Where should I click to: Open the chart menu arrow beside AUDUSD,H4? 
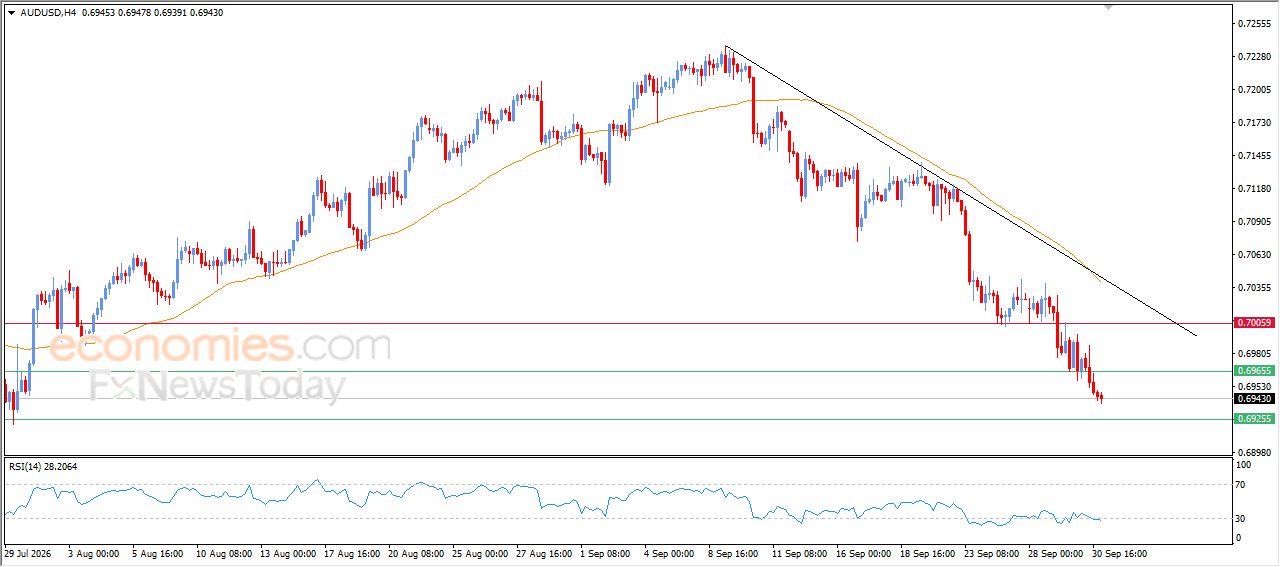pyautogui.click(x=11, y=13)
